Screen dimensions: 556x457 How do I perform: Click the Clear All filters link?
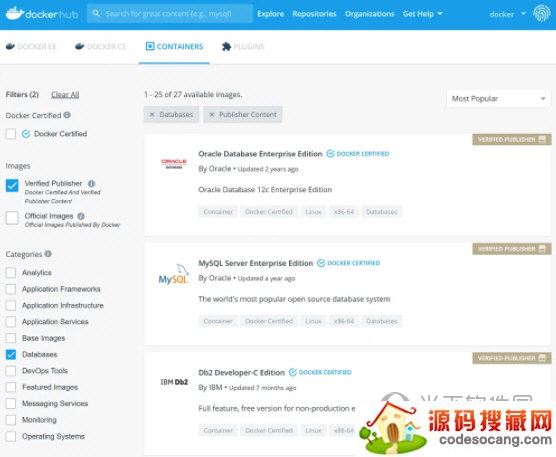coord(65,95)
